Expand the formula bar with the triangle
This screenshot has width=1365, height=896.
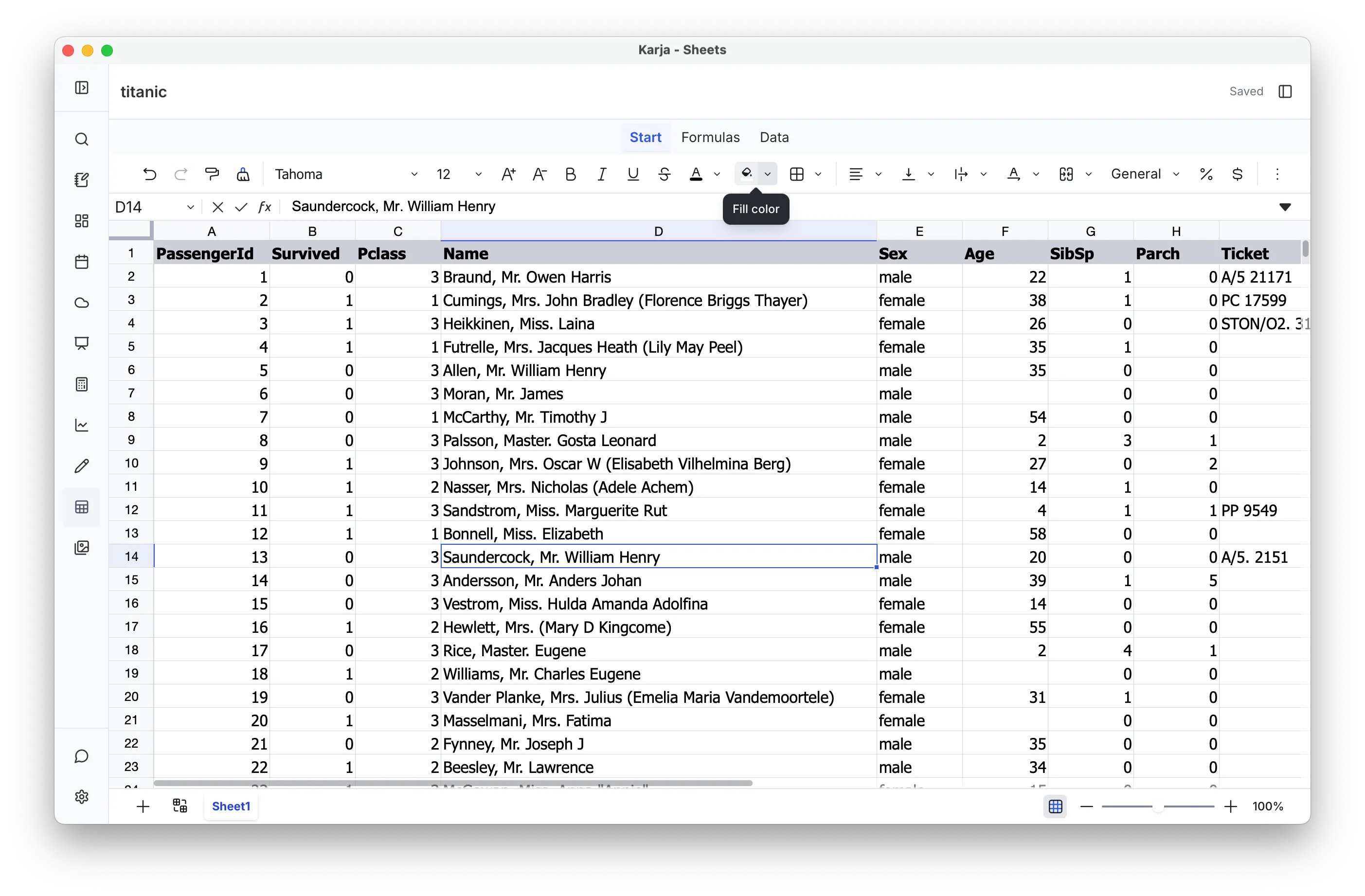(1285, 207)
